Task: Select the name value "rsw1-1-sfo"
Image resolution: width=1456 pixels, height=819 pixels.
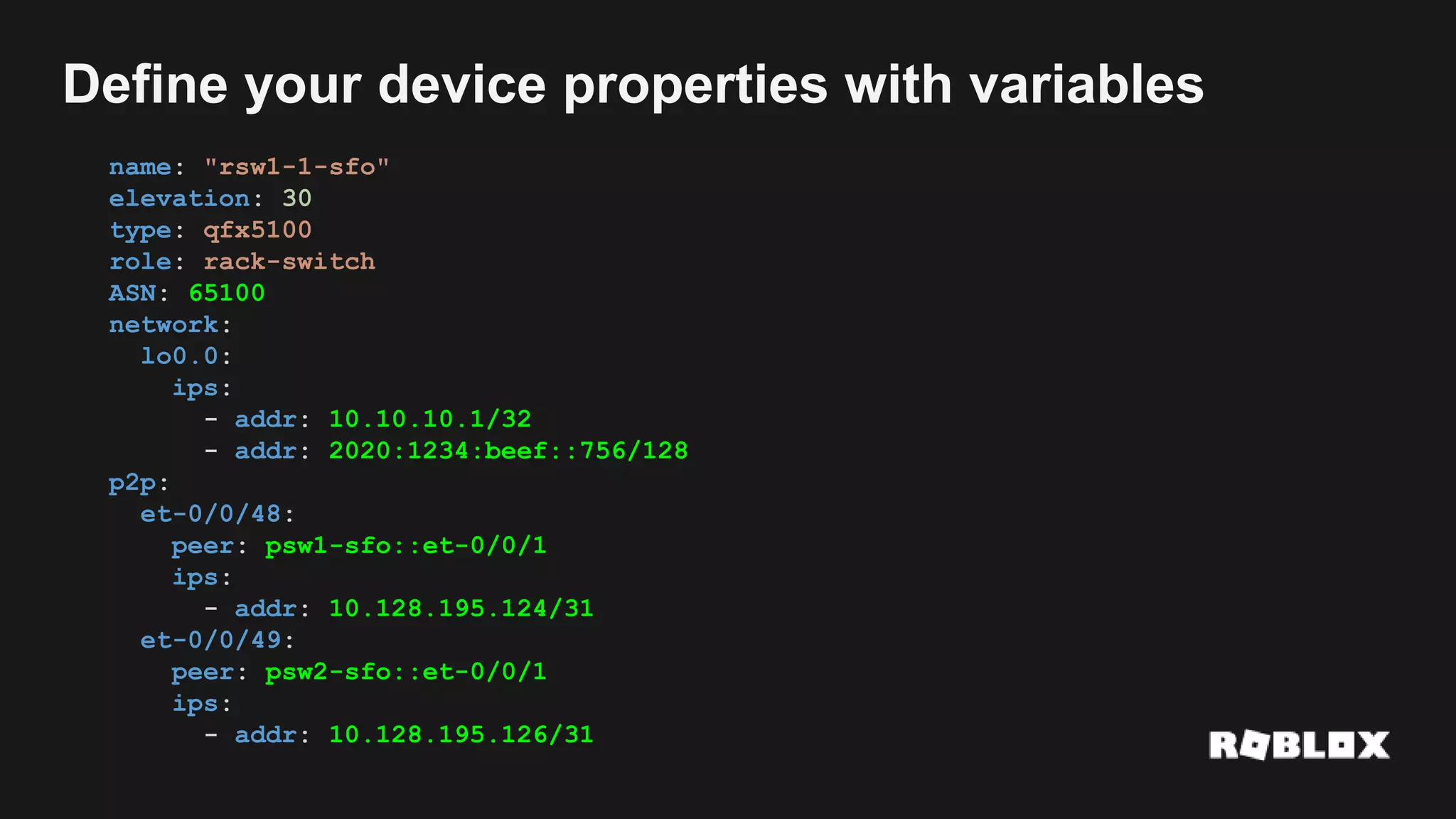Action: (296, 167)
